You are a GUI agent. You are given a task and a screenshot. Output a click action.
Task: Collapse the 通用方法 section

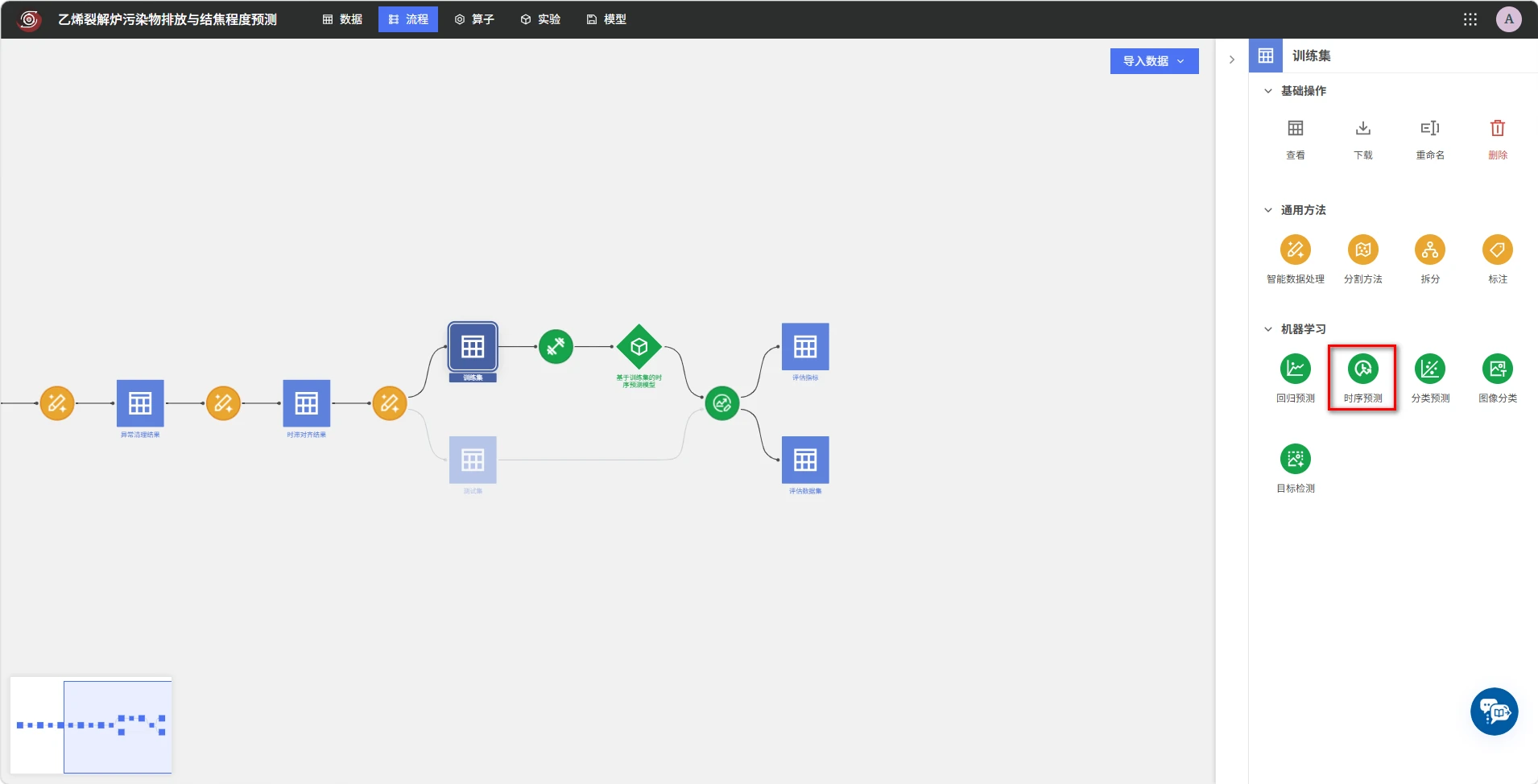point(1268,210)
